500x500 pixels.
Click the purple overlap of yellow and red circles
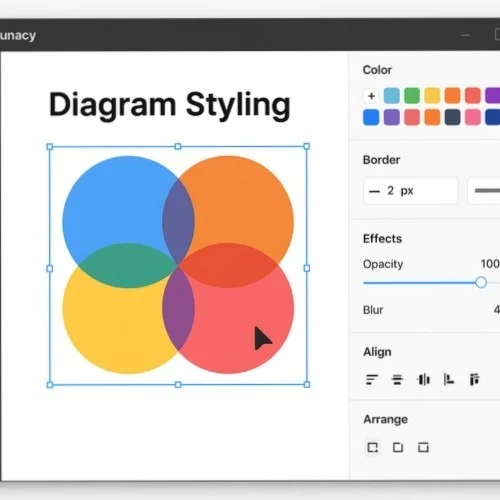pyautogui.click(x=178, y=308)
